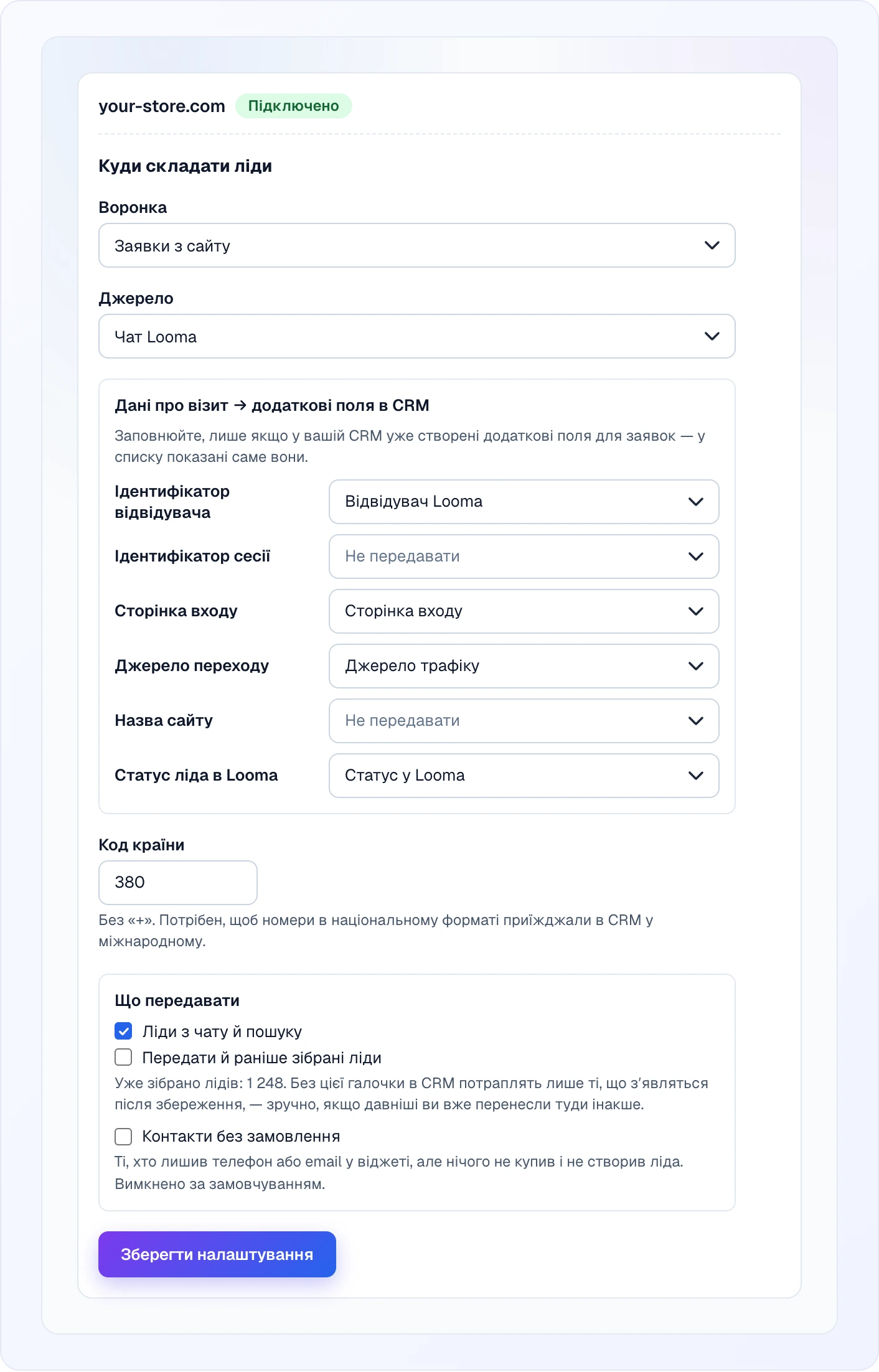Open the Чат Looma source dropdown
The height and width of the screenshot is (1372, 879).
(x=416, y=337)
